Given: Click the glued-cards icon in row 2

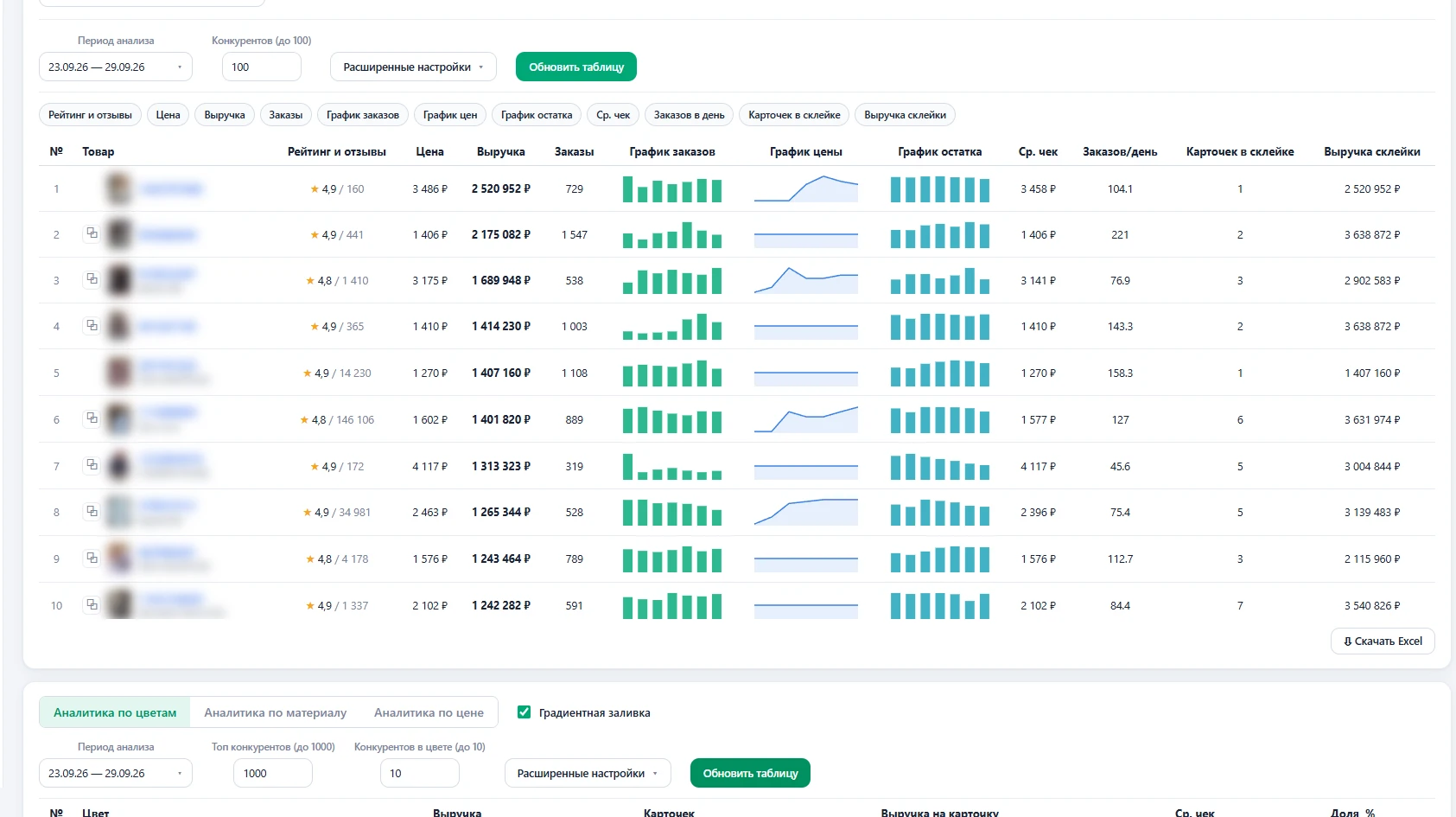Looking at the screenshot, I should (92, 233).
